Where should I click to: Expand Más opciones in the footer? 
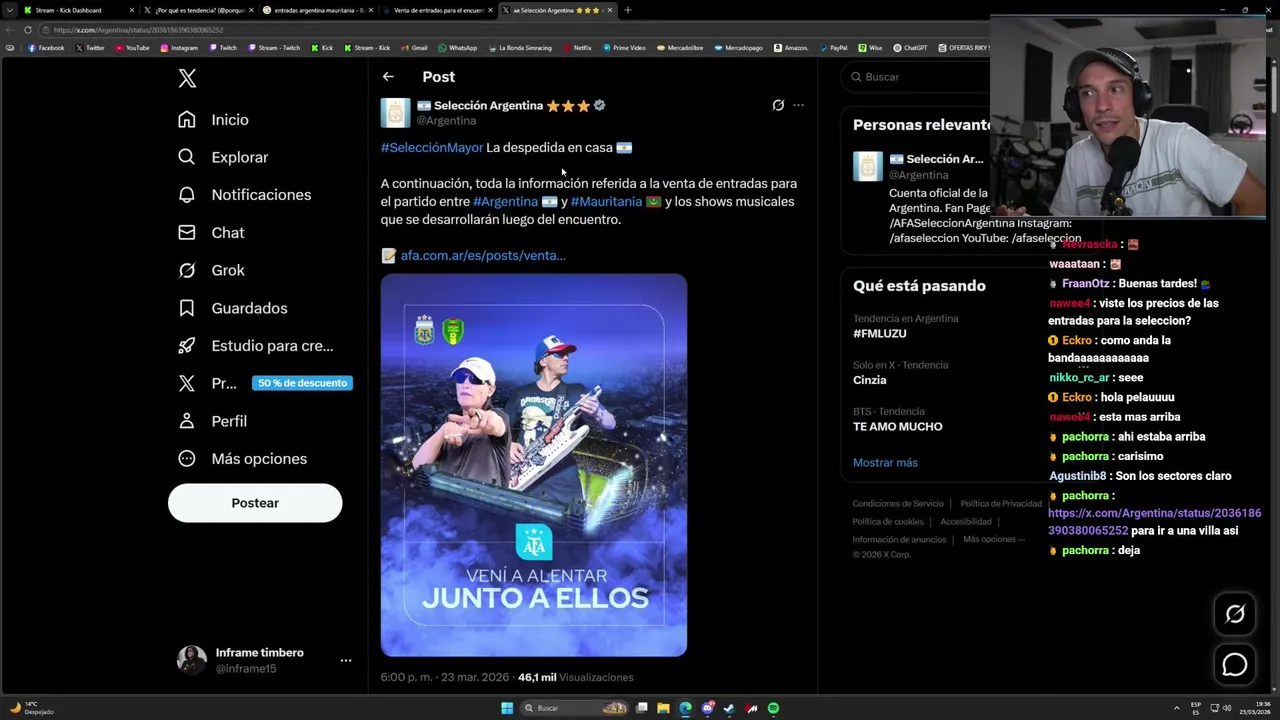click(x=994, y=540)
